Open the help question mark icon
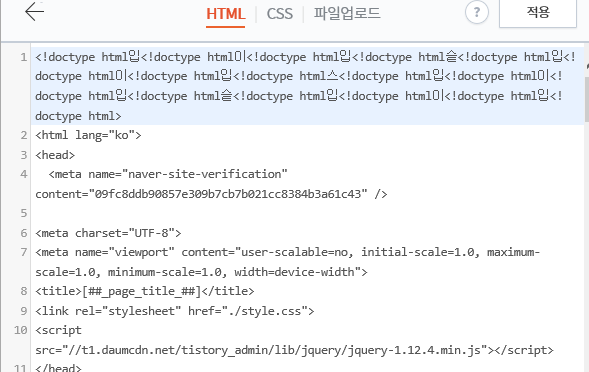 pyautogui.click(x=477, y=12)
